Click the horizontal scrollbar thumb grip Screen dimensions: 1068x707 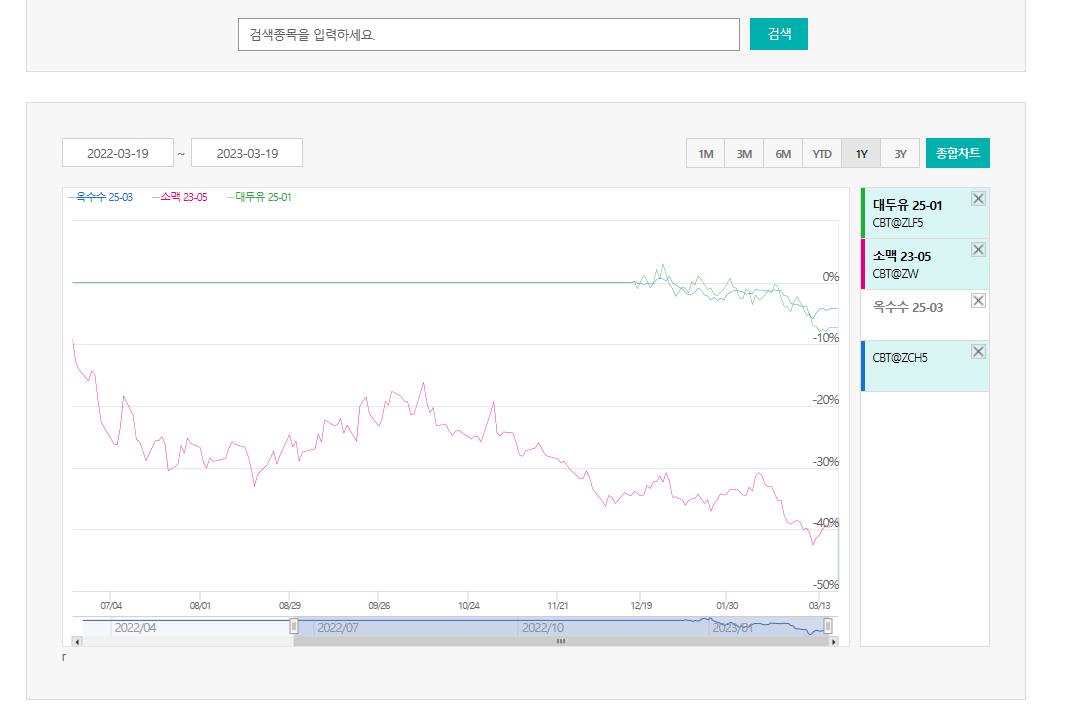(561, 642)
